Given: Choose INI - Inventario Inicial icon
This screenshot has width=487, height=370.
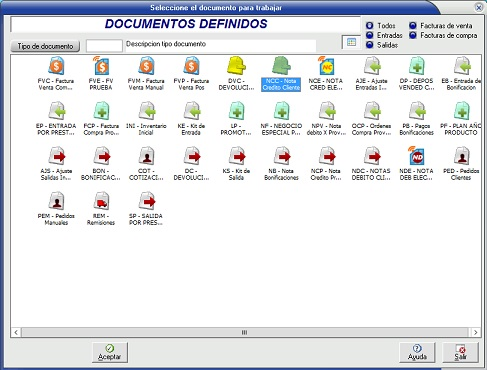Looking at the screenshot, I should (146, 111).
